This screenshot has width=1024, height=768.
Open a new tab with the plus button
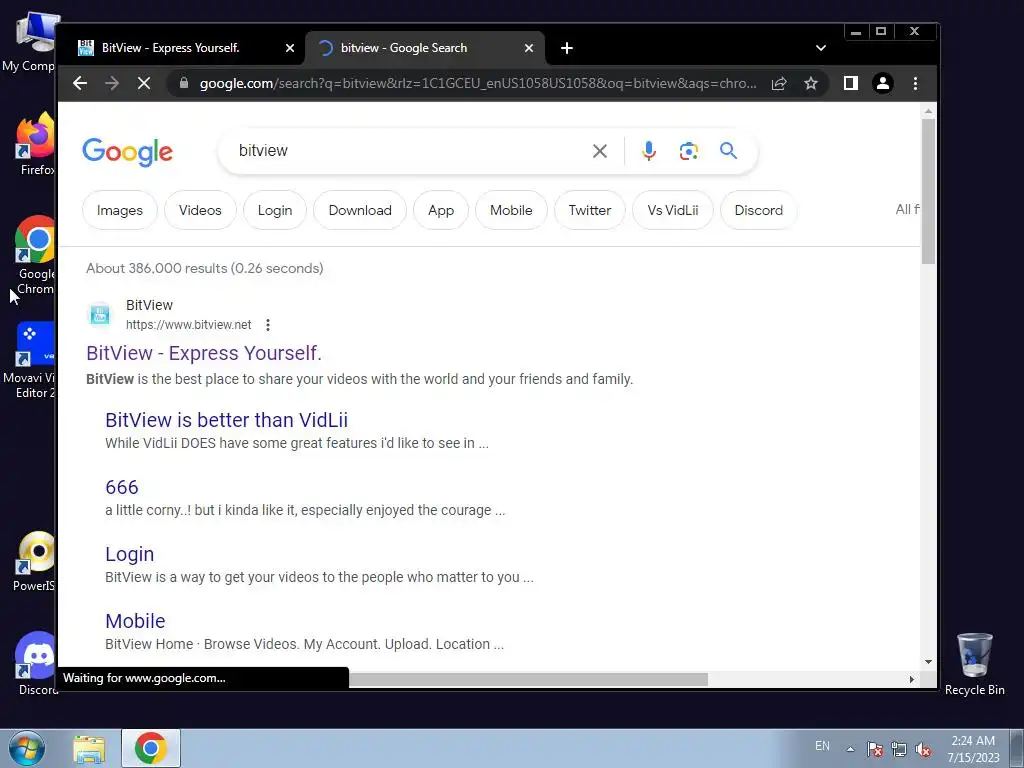pos(567,48)
